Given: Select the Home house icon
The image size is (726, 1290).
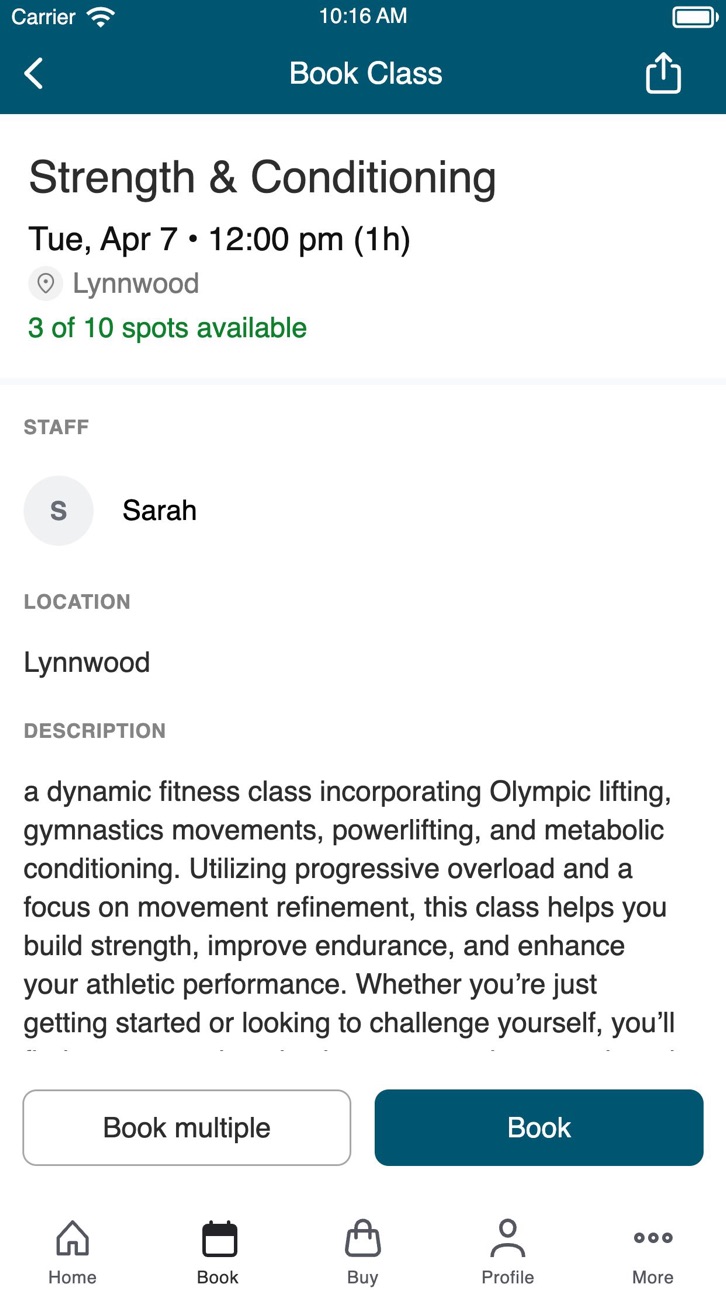Looking at the screenshot, I should [x=72, y=1238].
